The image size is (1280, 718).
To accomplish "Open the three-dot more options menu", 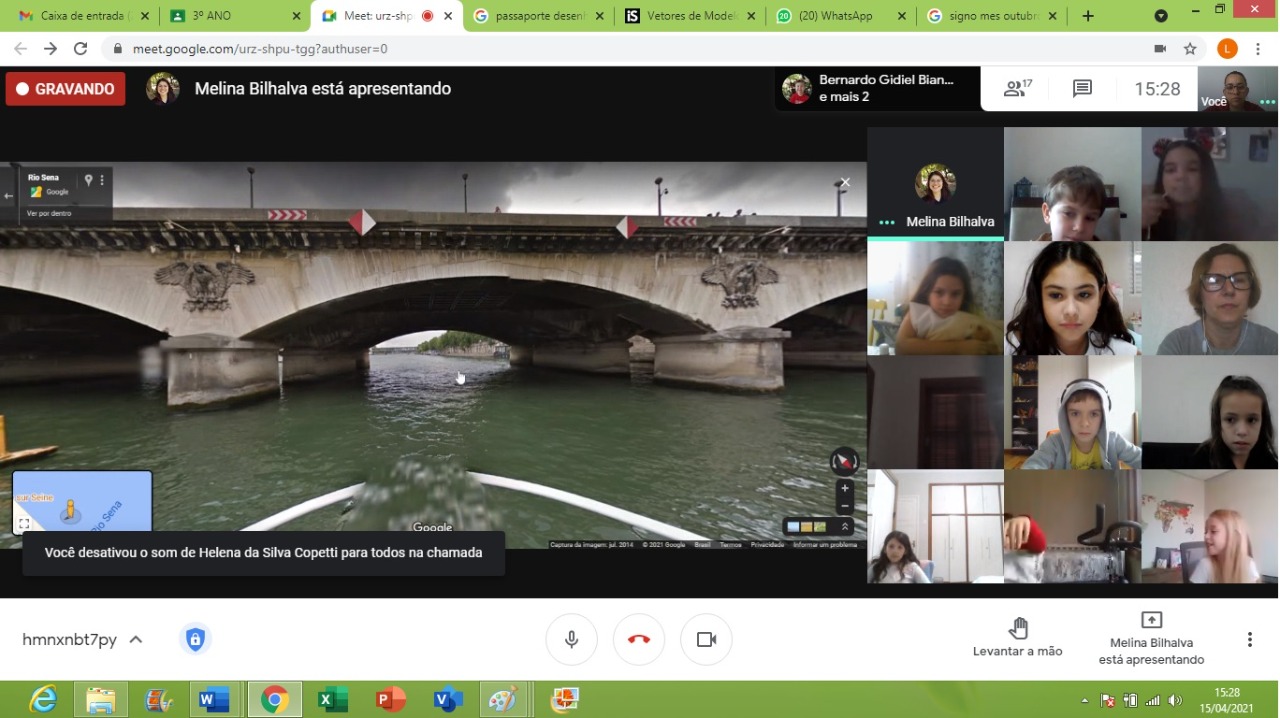I will pyautogui.click(x=1249, y=639).
